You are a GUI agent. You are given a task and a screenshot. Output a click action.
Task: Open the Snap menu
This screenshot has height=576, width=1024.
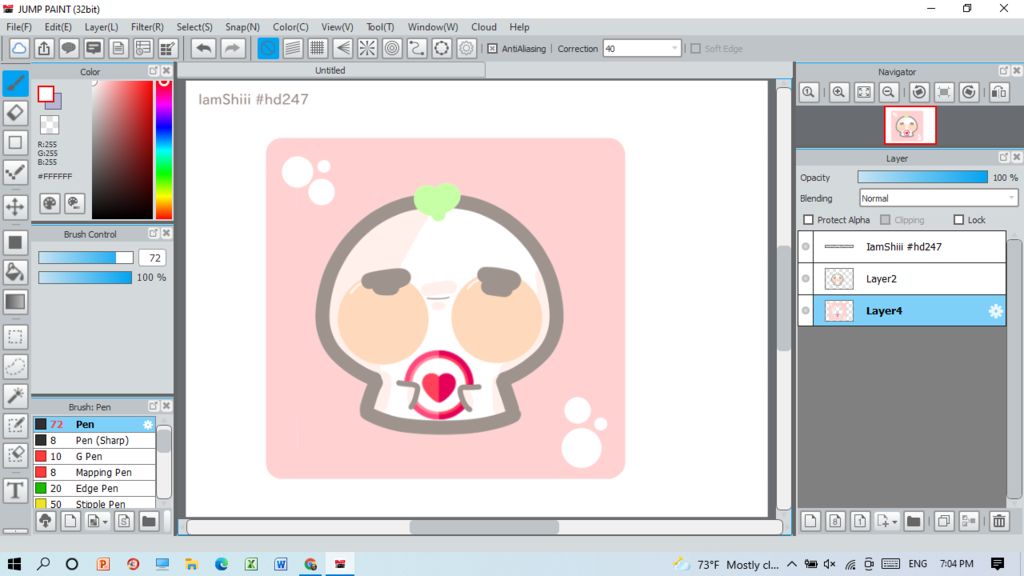[x=242, y=27]
